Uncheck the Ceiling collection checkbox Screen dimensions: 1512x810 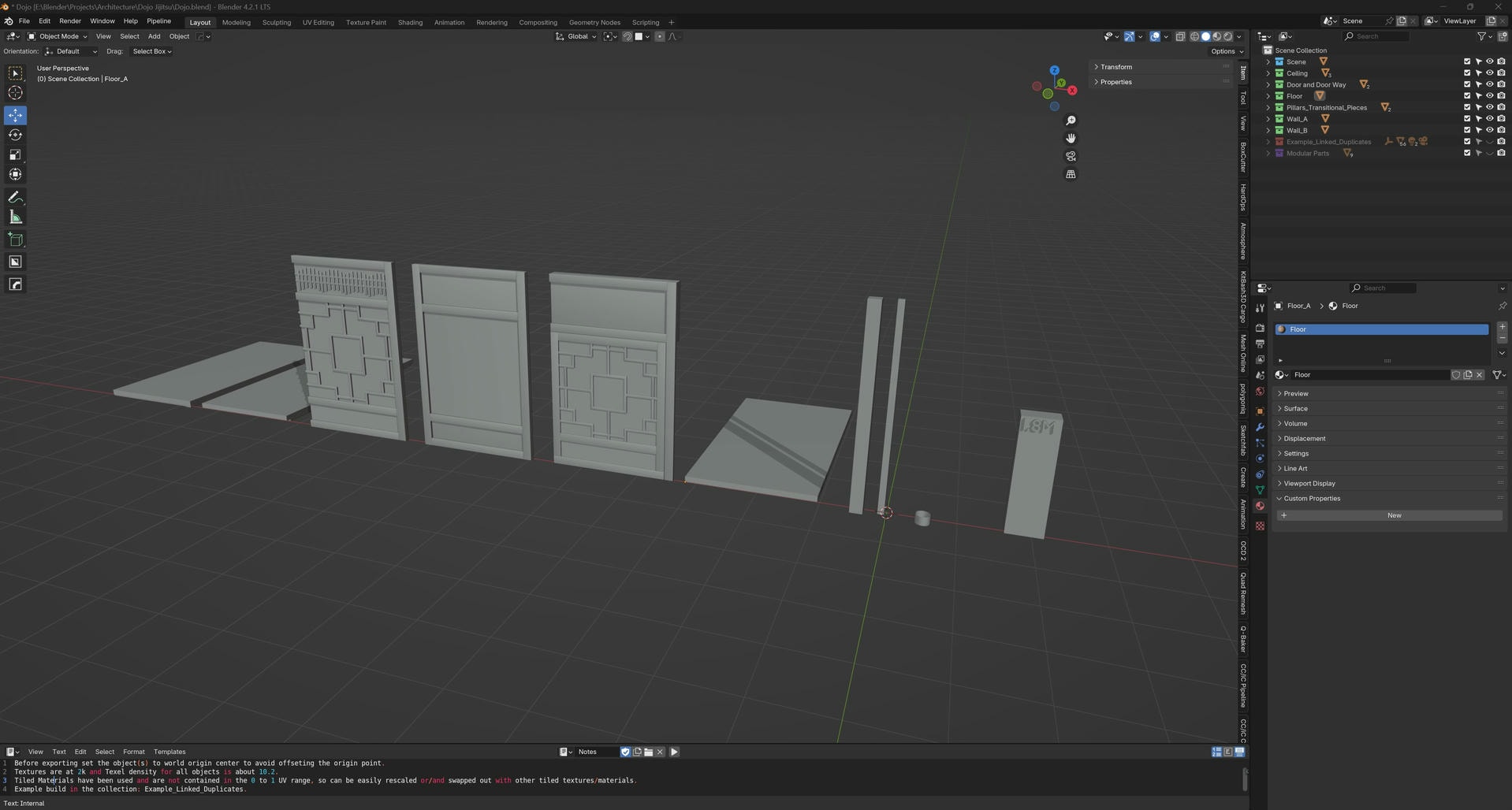[x=1467, y=72]
